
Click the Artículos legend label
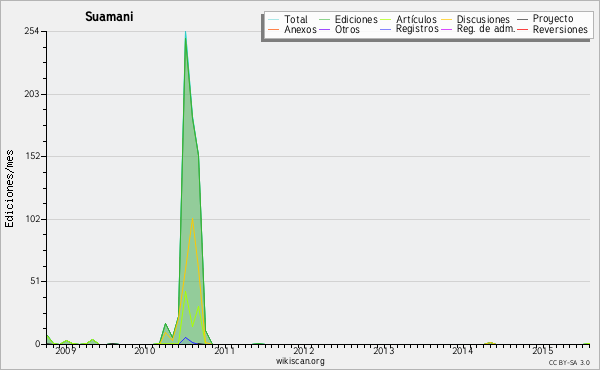(x=416, y=19)
